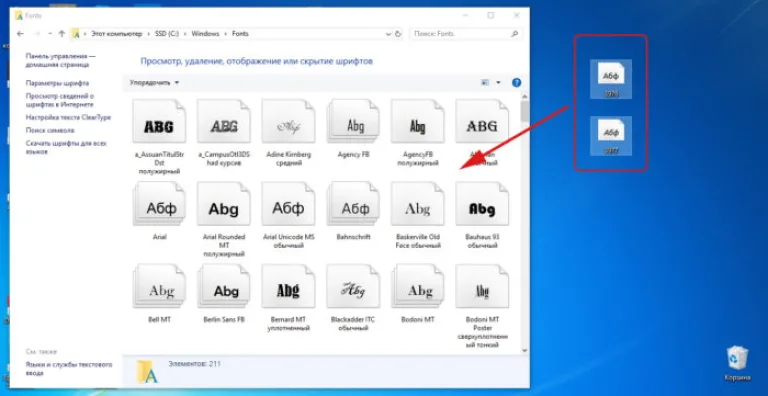Image resolution: width=768 pixels, height=396 pixels.
Task: Select Arial Rounded MT font icon
Action: tap(224, 204)
